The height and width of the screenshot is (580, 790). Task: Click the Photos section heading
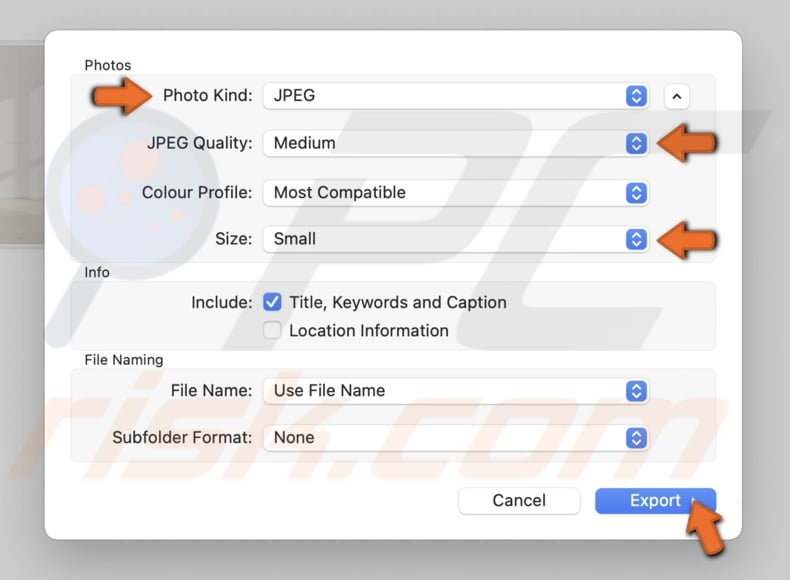(x=108, y=66)
